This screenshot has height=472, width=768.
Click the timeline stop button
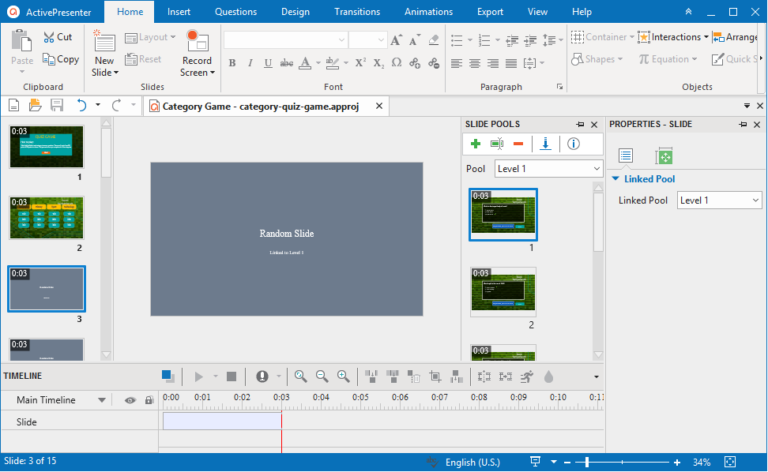(231, 377)
